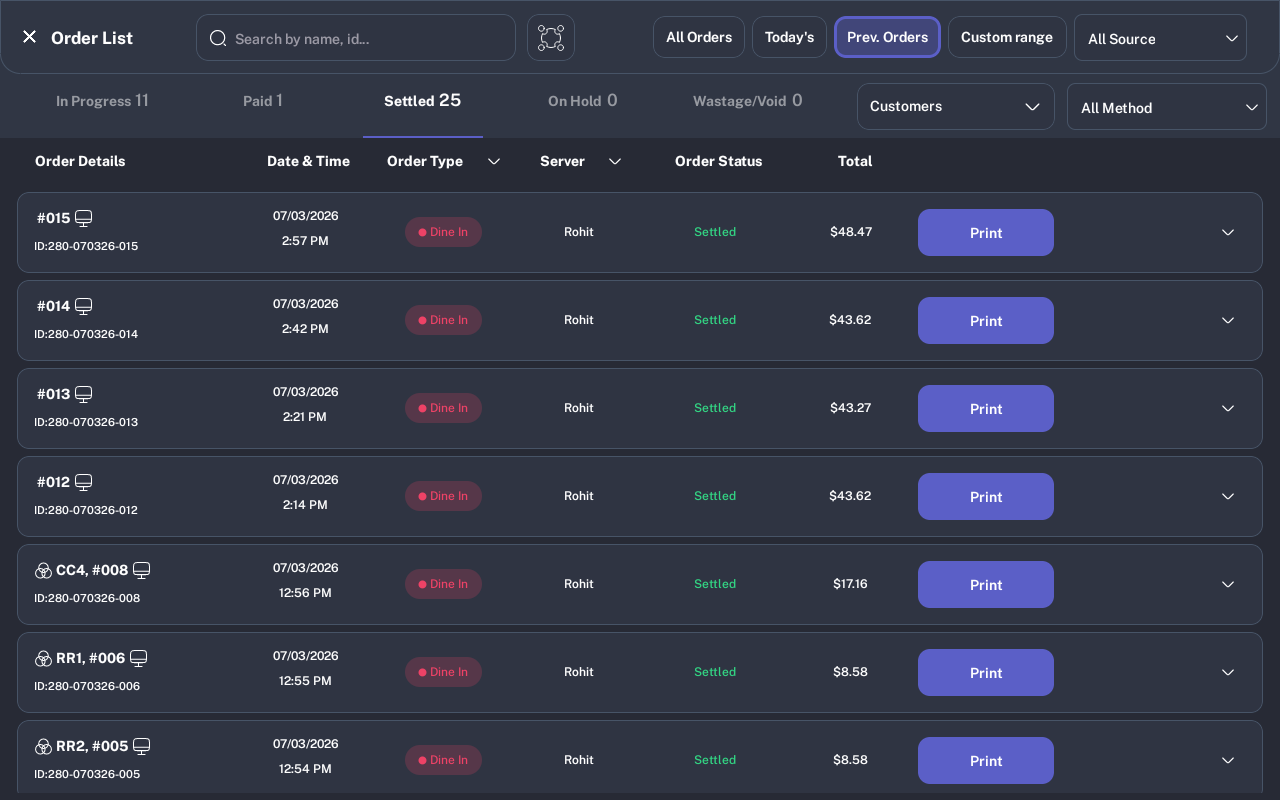Viewport: 1280px width, 800px height.
Task: Select the Today's orders filter
Action: pos(789,37)
